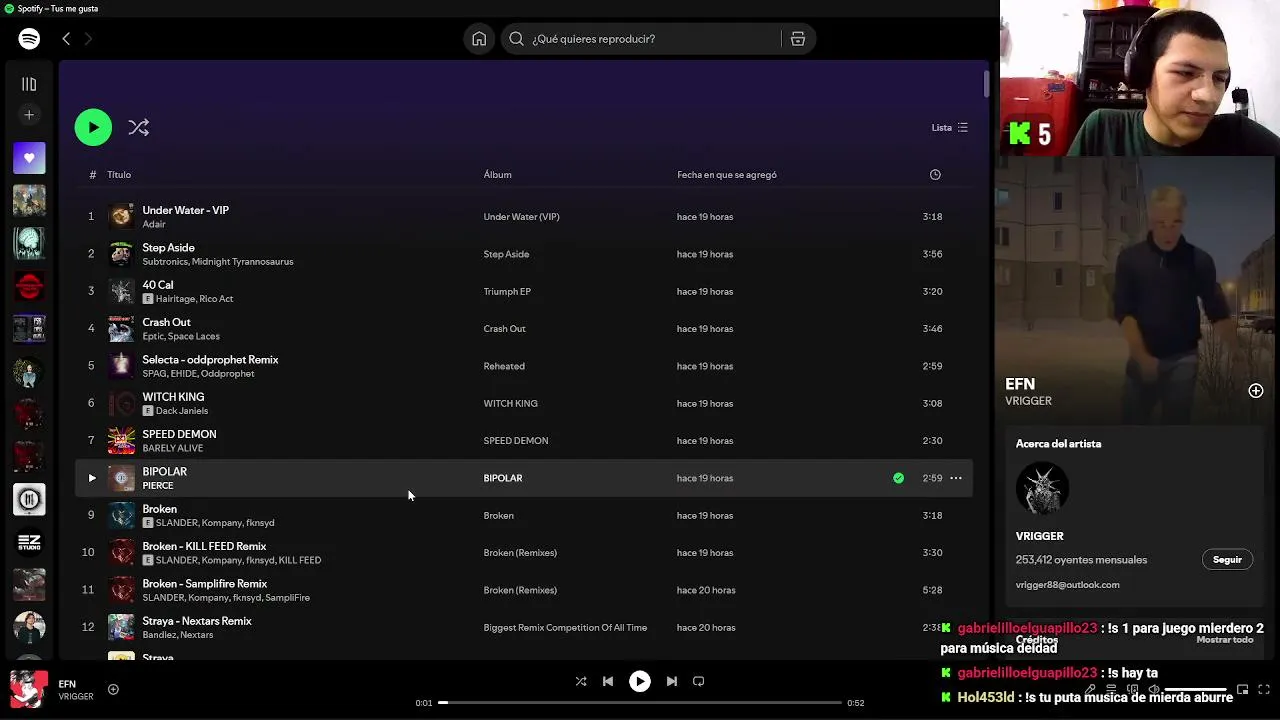
Task: Open the Reheated album link
Action: point(504,366)
